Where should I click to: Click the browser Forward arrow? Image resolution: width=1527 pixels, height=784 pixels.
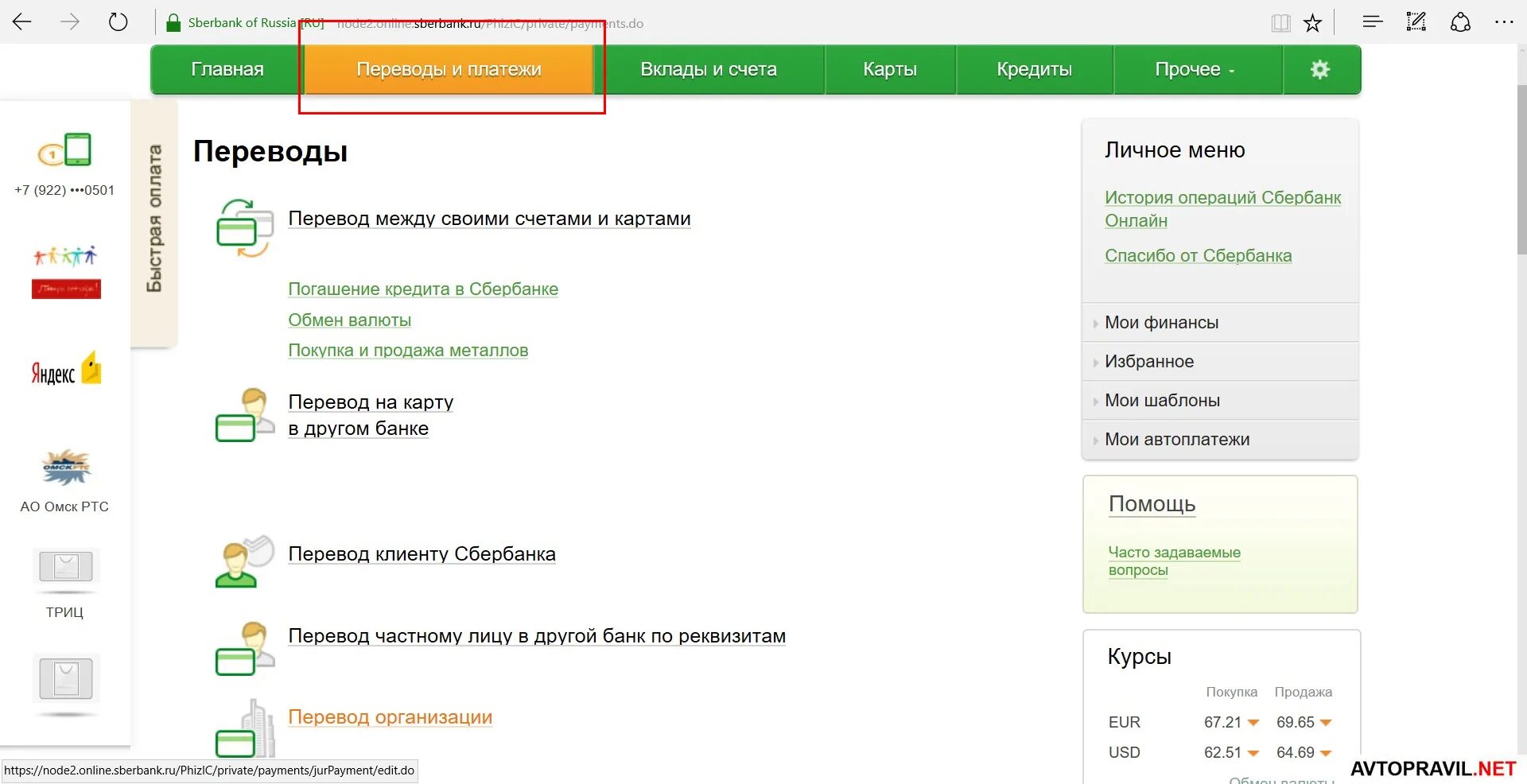pyautogui.click(x=70, y=22)
